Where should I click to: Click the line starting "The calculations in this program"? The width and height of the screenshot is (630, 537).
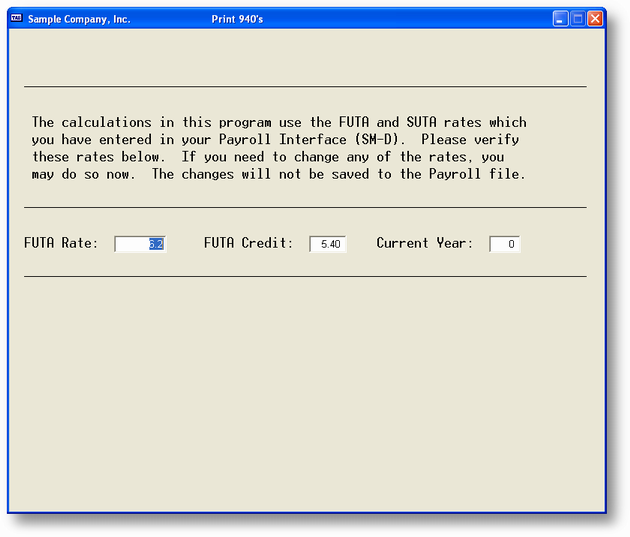coord(278,123)
